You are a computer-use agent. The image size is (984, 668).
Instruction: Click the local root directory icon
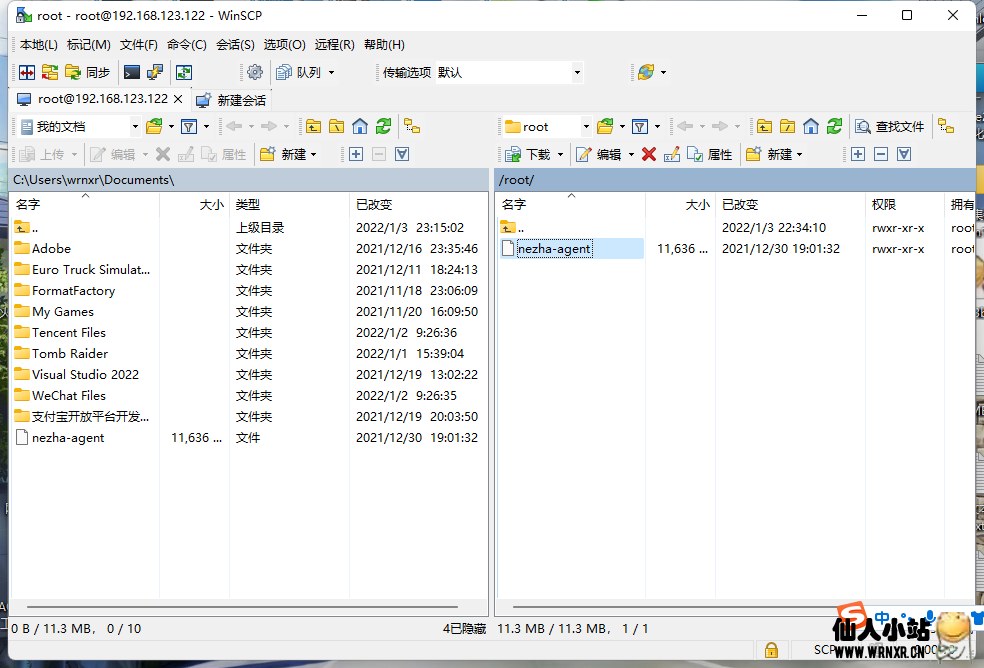tap(336, 127)
